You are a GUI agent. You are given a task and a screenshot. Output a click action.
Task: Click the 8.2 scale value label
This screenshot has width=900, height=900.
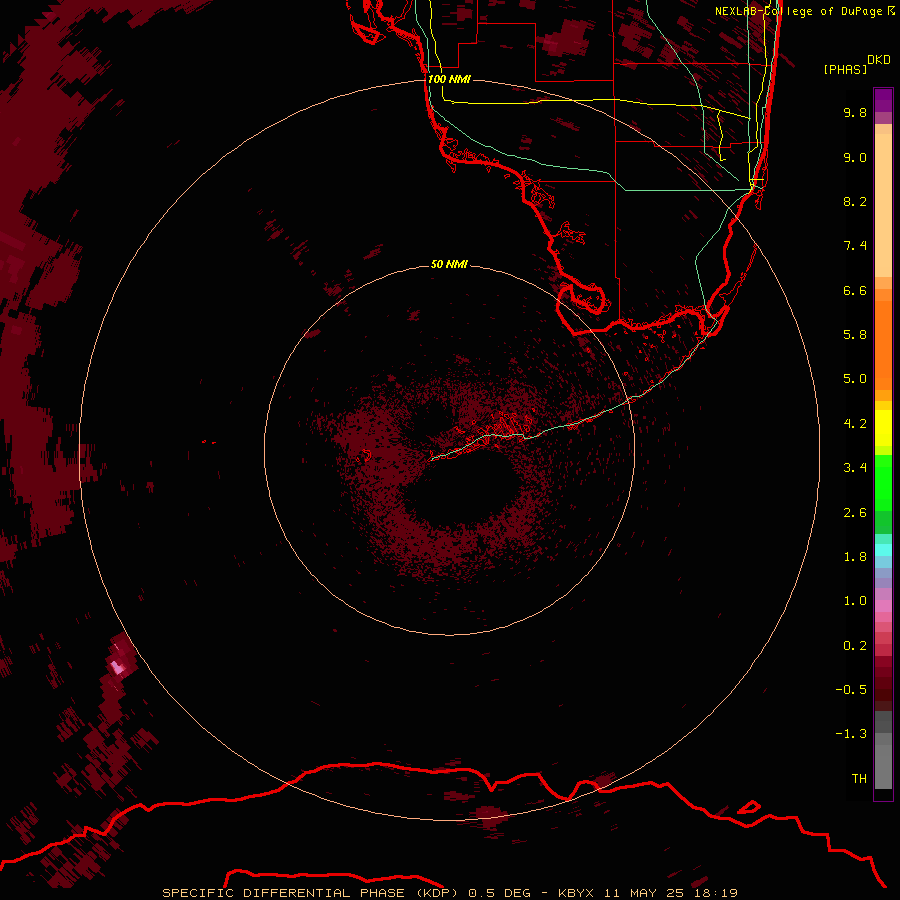[x=855, y=201]
